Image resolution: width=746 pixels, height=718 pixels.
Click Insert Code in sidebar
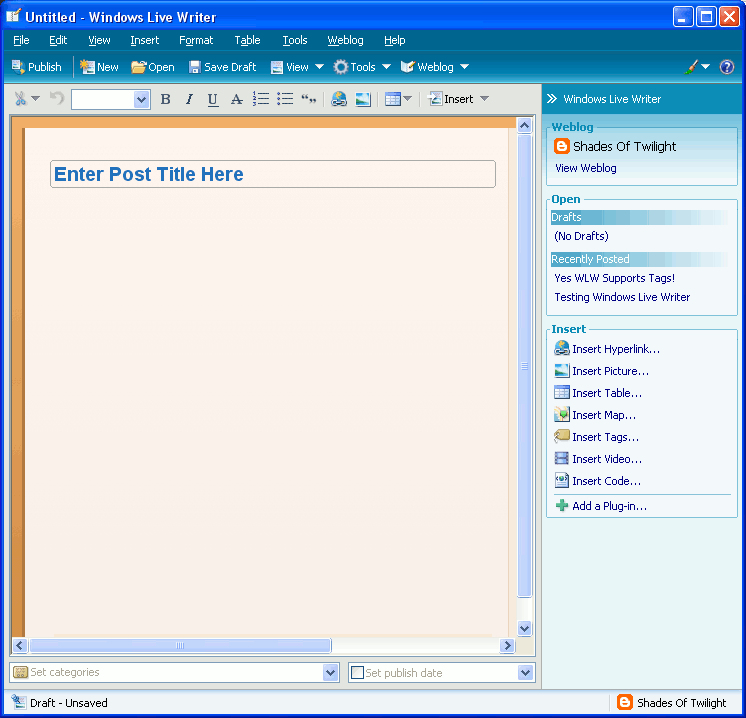coord(598,481)
